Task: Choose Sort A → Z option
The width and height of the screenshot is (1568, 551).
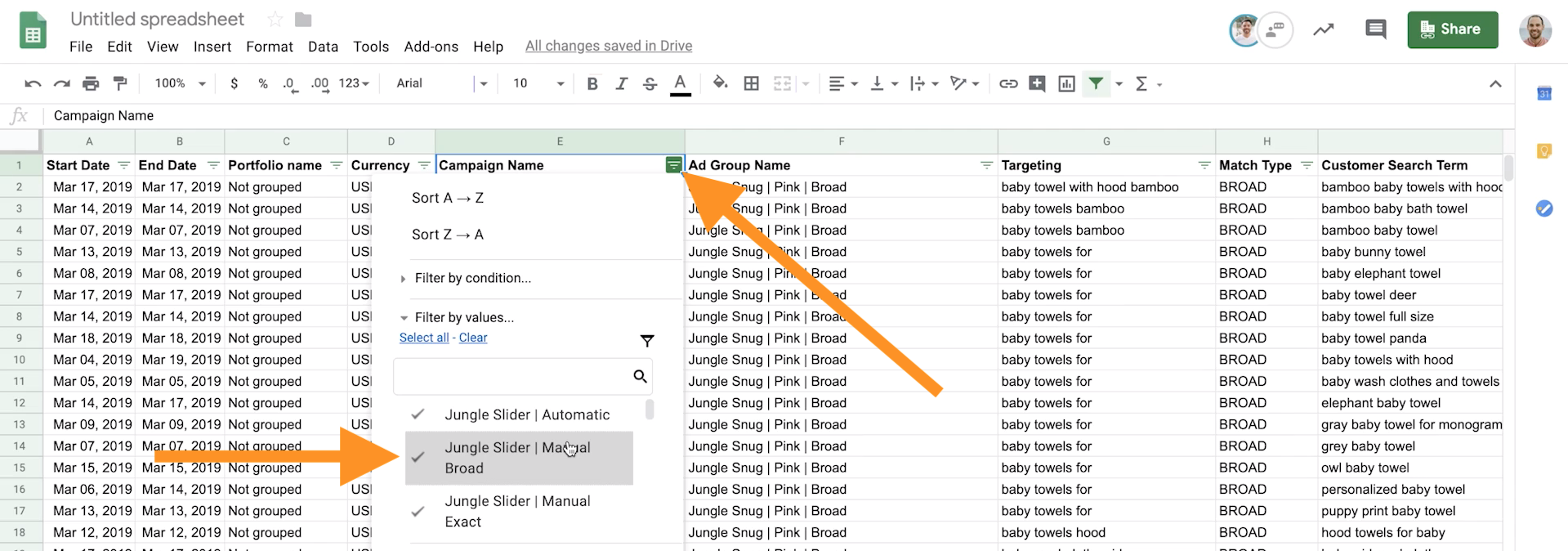Action: click(448, 198)
